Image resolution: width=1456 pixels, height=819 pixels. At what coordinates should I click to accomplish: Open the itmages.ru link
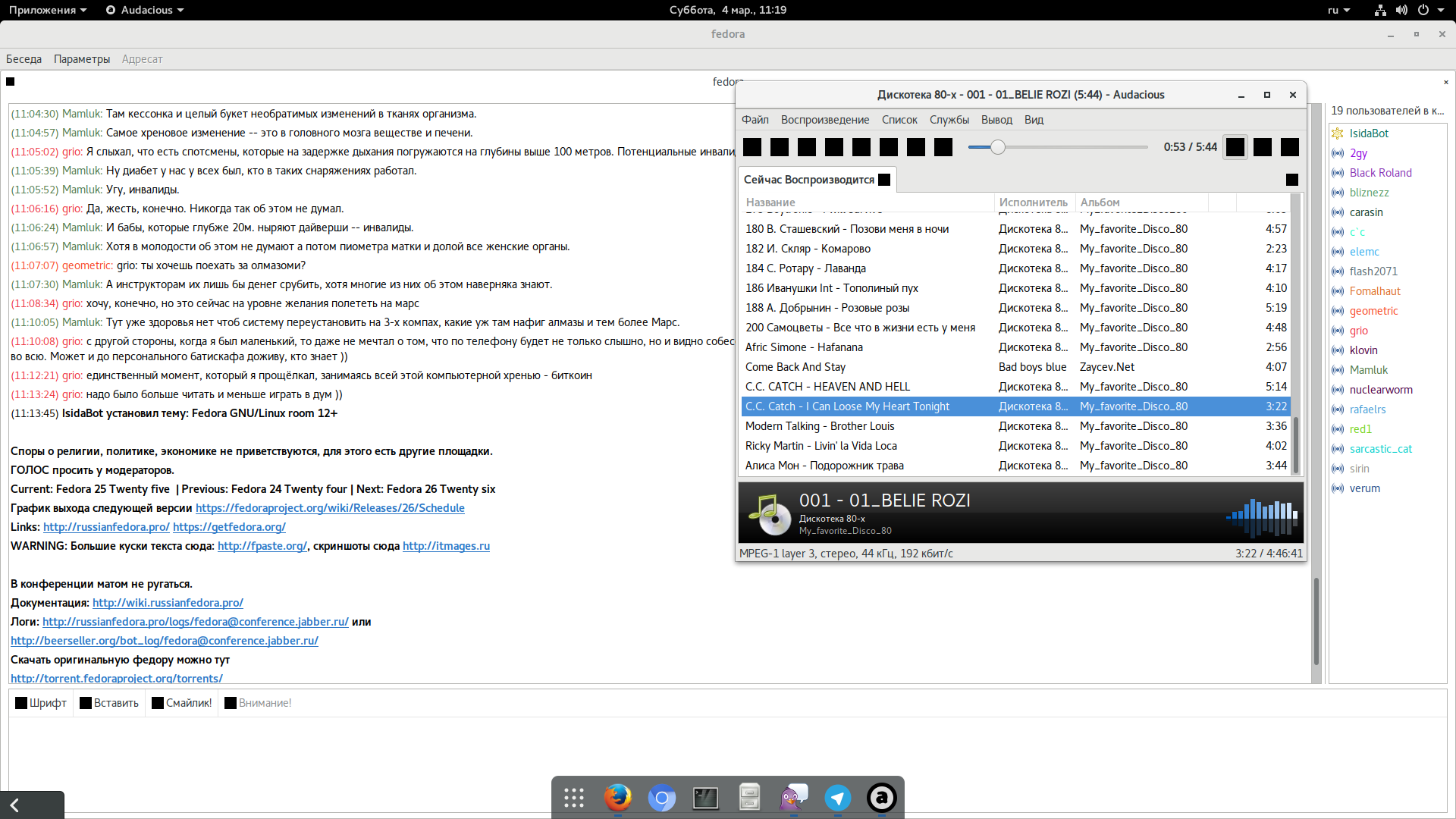(x=446, y=546)
